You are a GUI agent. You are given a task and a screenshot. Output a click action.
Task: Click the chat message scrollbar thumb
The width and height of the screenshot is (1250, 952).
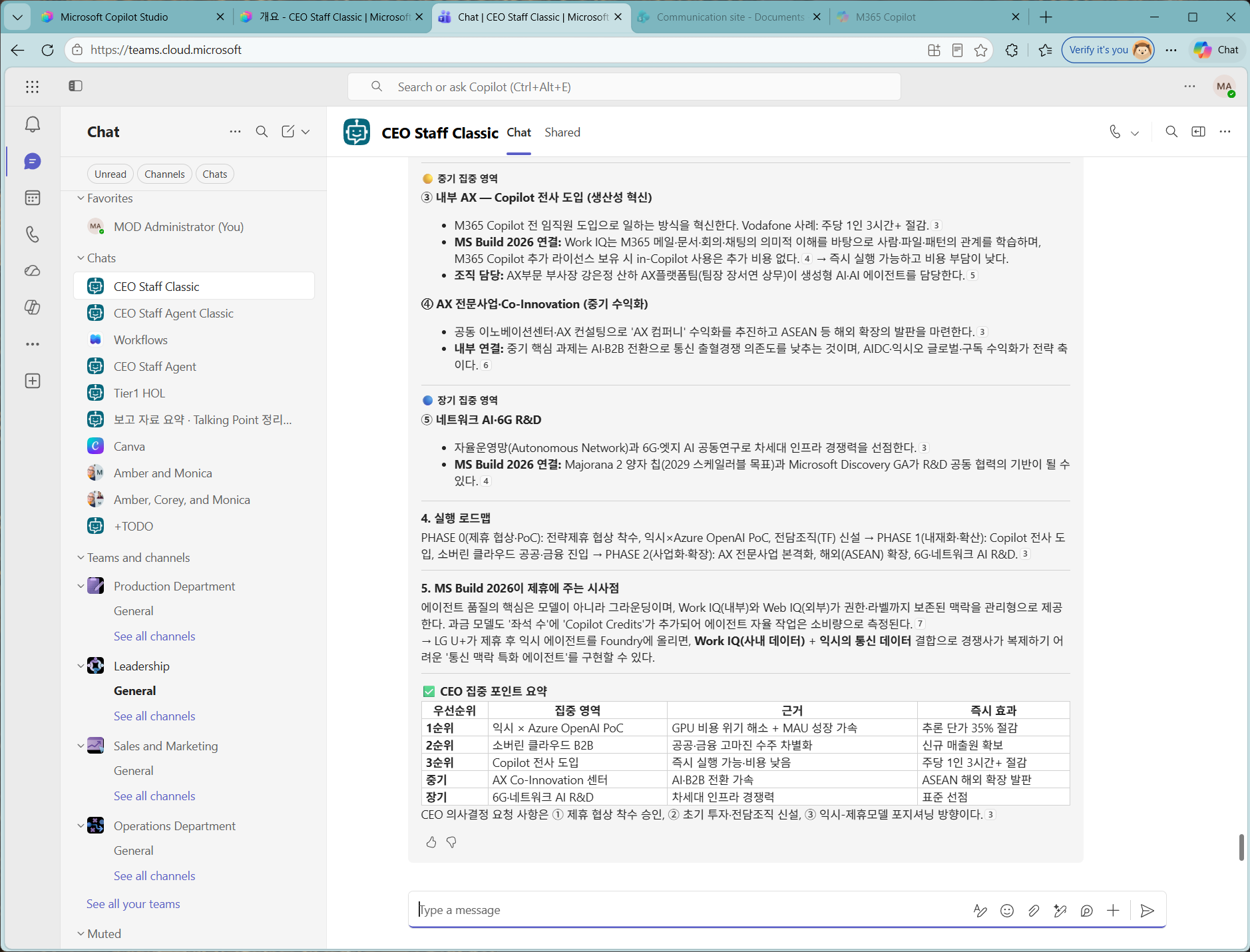pos(1241,847)
